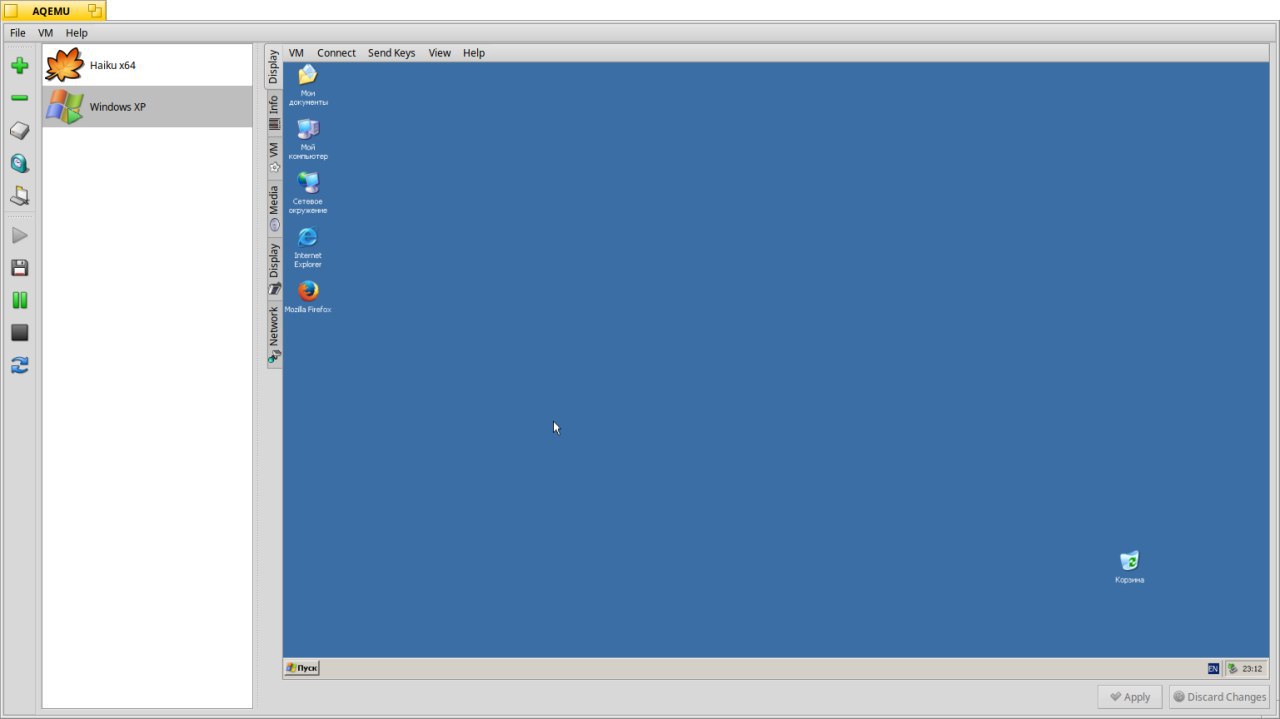Open the Пуск start button
Screen dimensions: 1280x719
(x=302, y=668)
